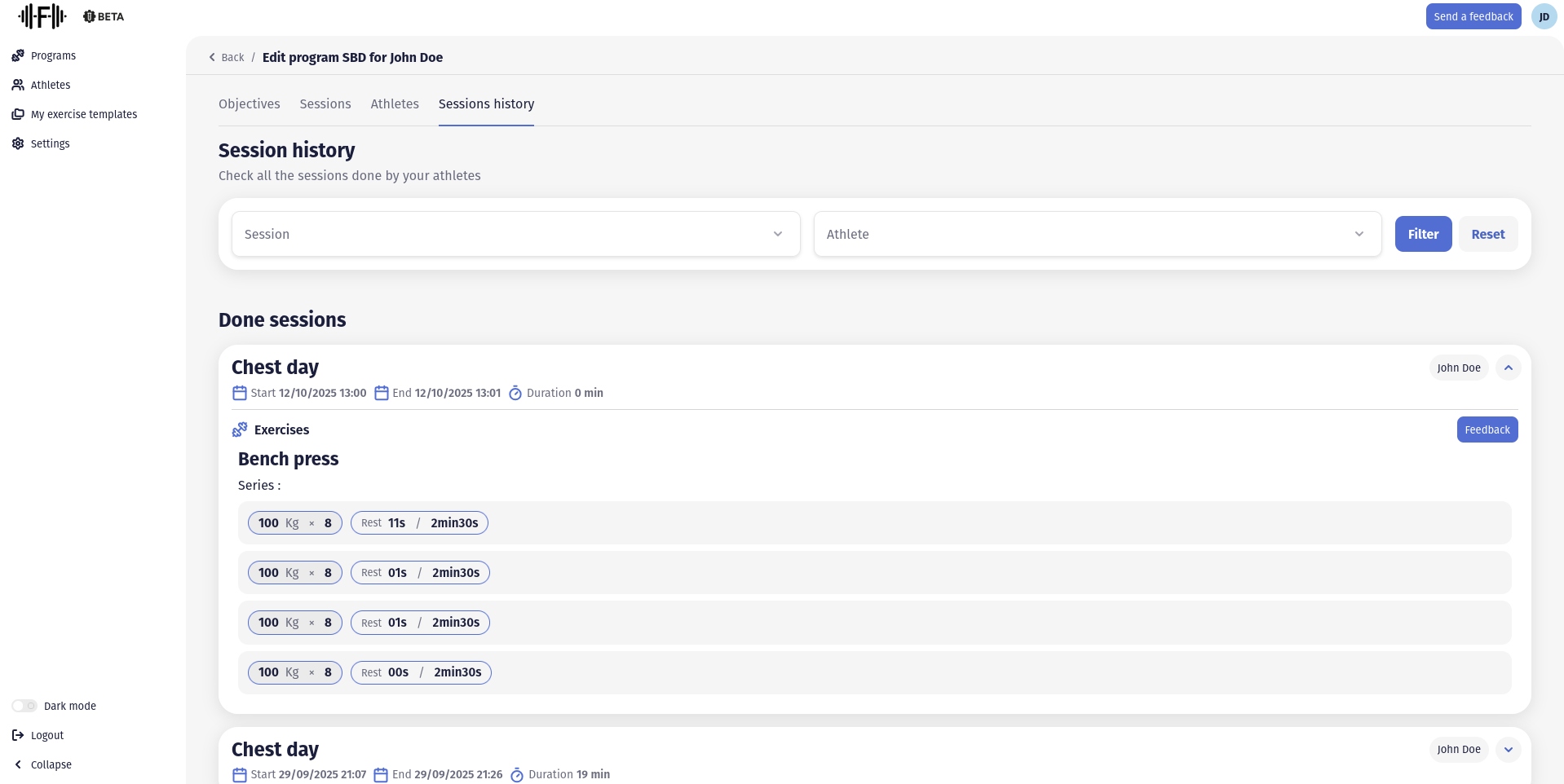The height and width of the screenshot is (784, 1564).
Task: Click the Filter button
Action: pyautogui.click(x=1423, y=234)
